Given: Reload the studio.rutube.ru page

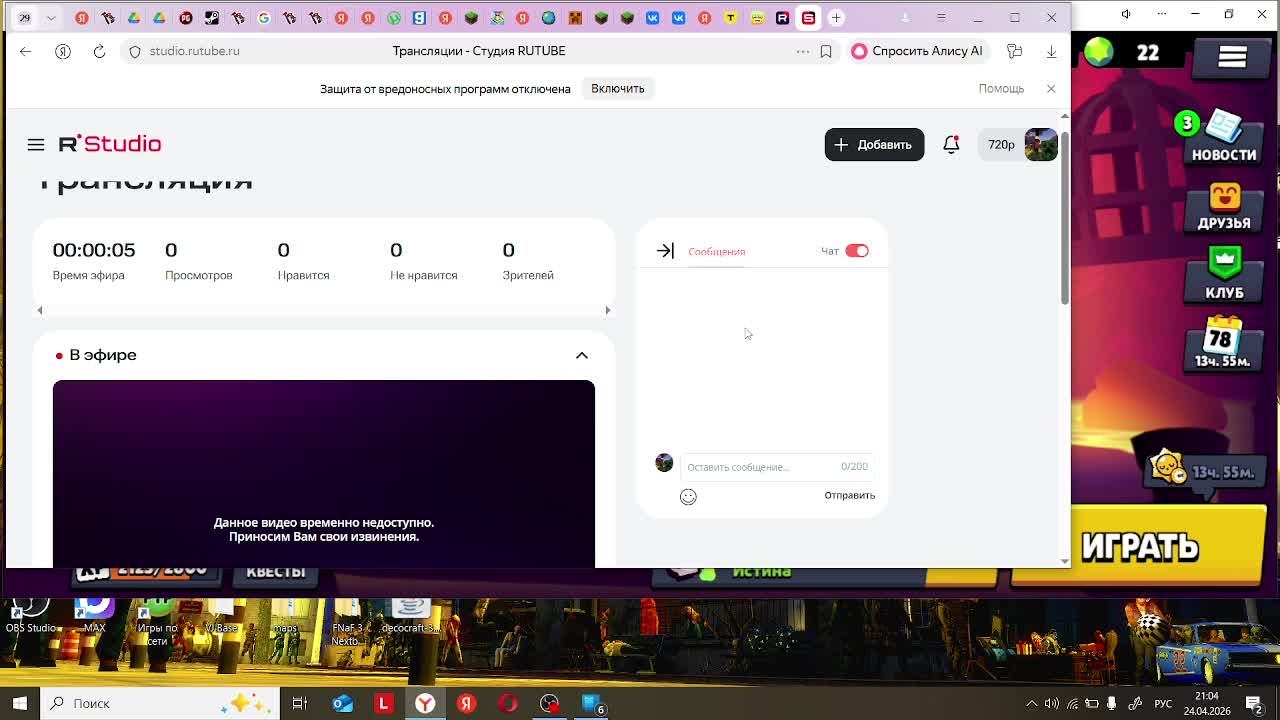Looking at the screenshot, I should pyautogui.click(x=99, y=51).
